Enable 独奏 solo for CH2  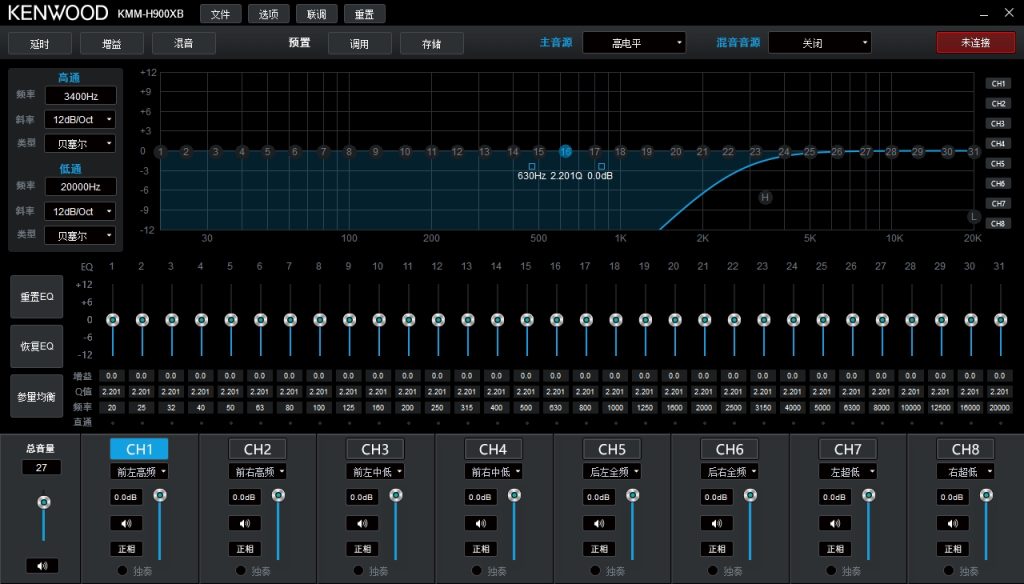[x=240, y=571]
